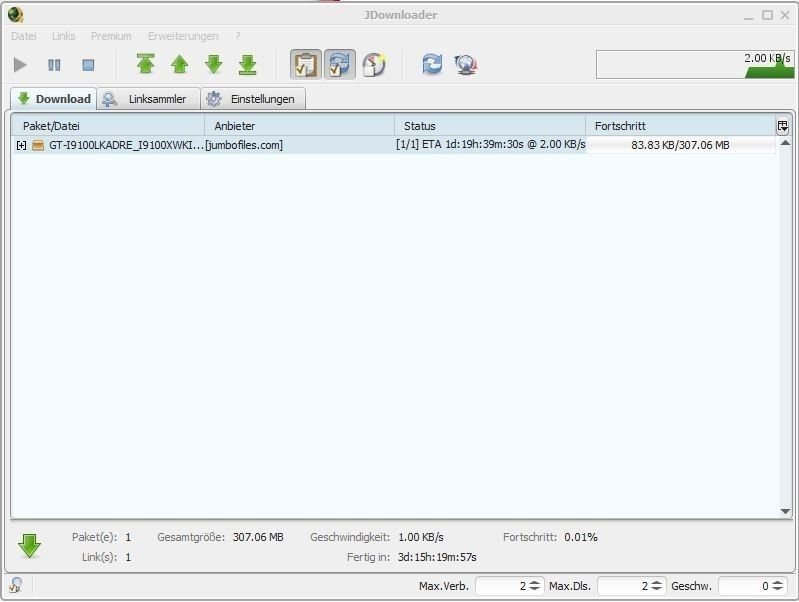Toggle the stopmark clock icon
The image size is (799, 602).
click(374, 65)
